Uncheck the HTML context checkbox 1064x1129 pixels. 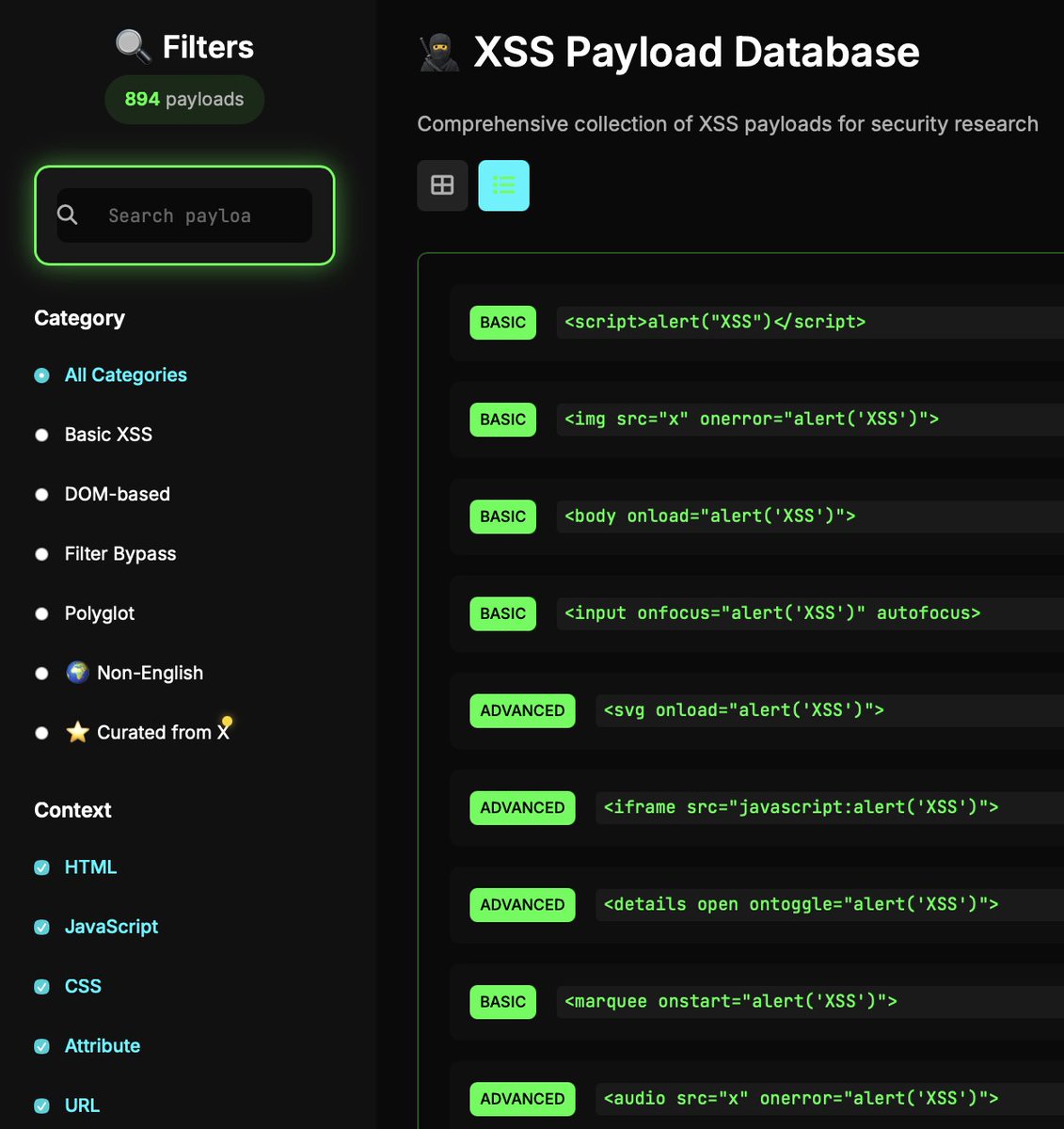coord(41,867)
